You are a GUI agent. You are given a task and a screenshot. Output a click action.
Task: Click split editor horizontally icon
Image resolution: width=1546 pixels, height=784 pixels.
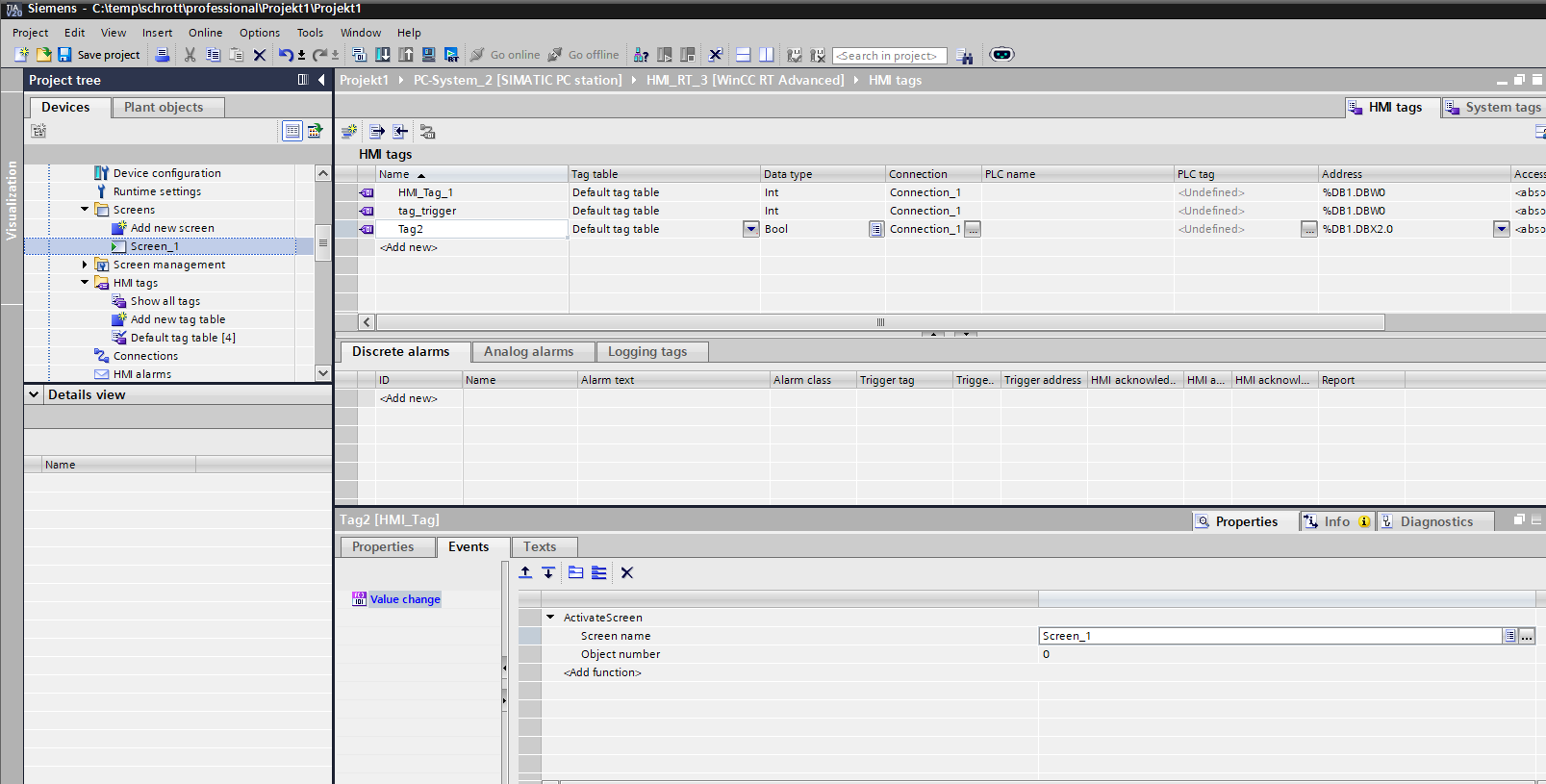pos(743,55)
